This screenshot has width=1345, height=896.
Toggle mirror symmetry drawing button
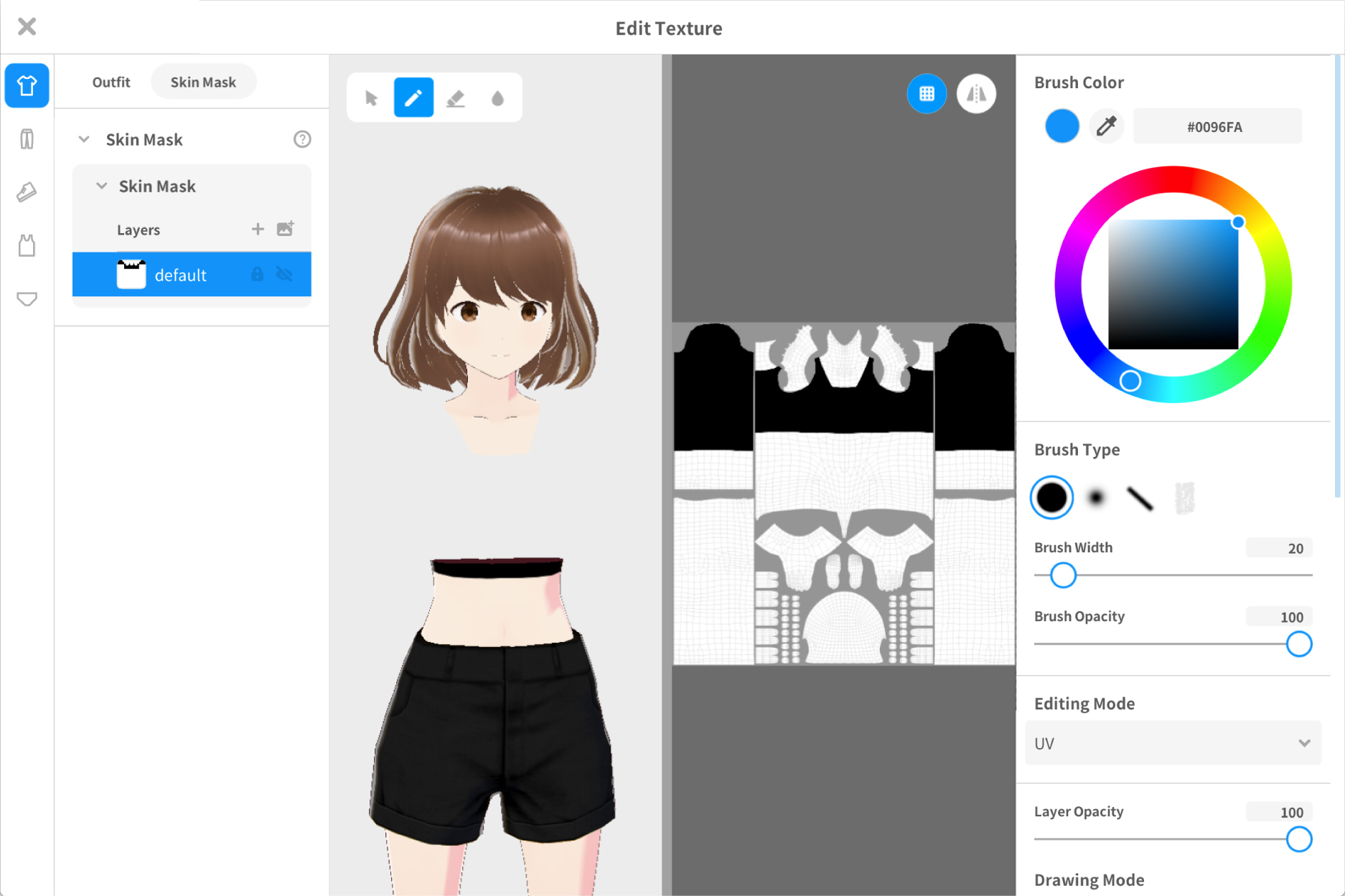coord(976,94)
